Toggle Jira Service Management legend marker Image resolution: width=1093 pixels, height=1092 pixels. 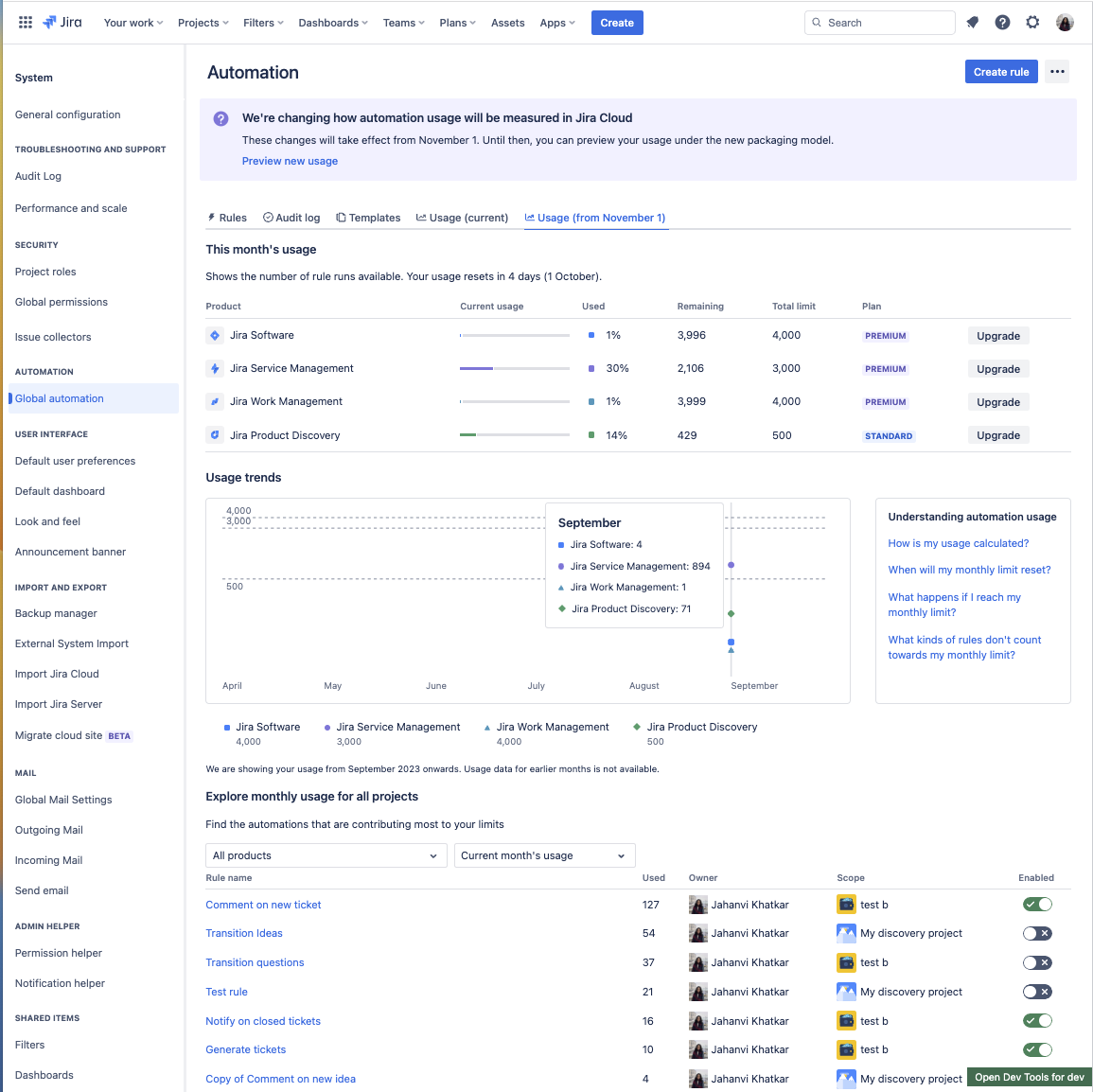pyautogui.click(x=326, y=727)
